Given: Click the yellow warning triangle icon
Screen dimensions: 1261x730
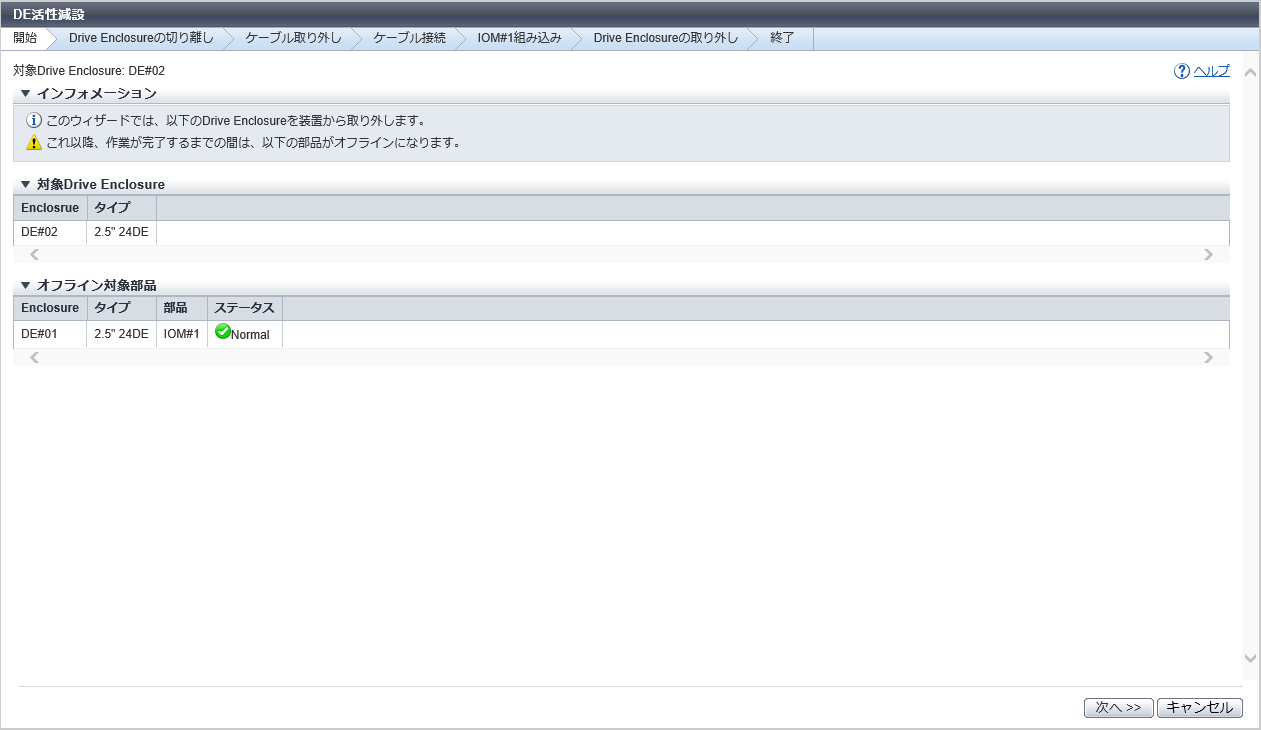Looking at the screenshot, I should click(x=34, y=142).
